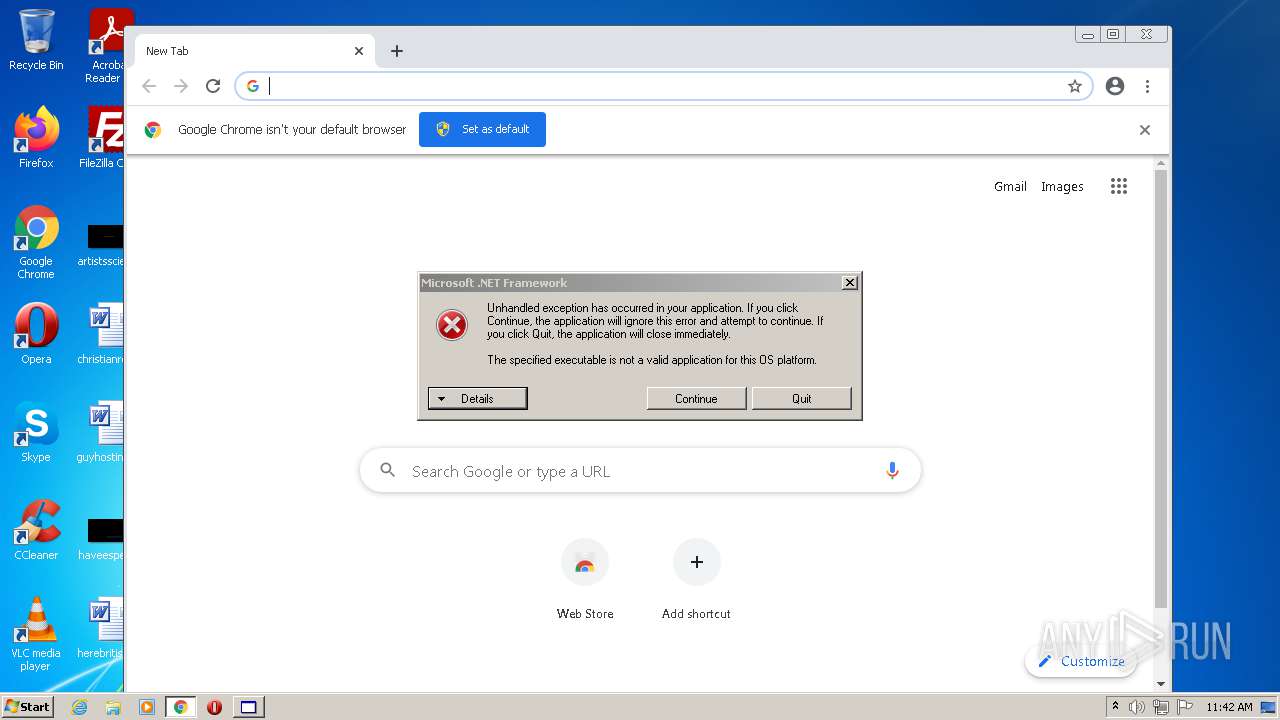Open the Opera taskbar button
1280x720 pixels.
pyautogui.click(x=214, y=707)
